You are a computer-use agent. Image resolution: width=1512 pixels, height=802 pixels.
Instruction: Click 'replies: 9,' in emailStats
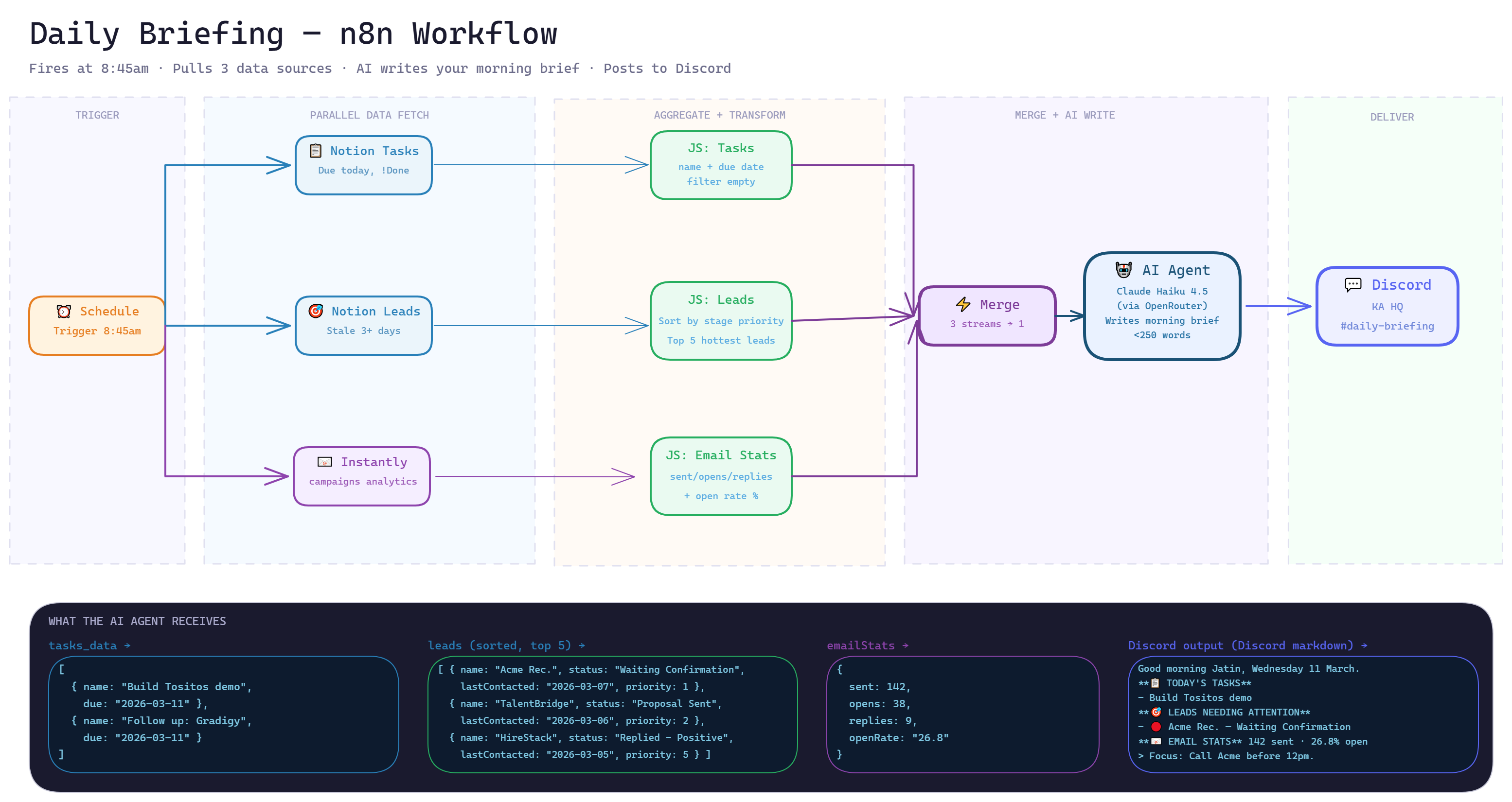(x=883, y=720)
